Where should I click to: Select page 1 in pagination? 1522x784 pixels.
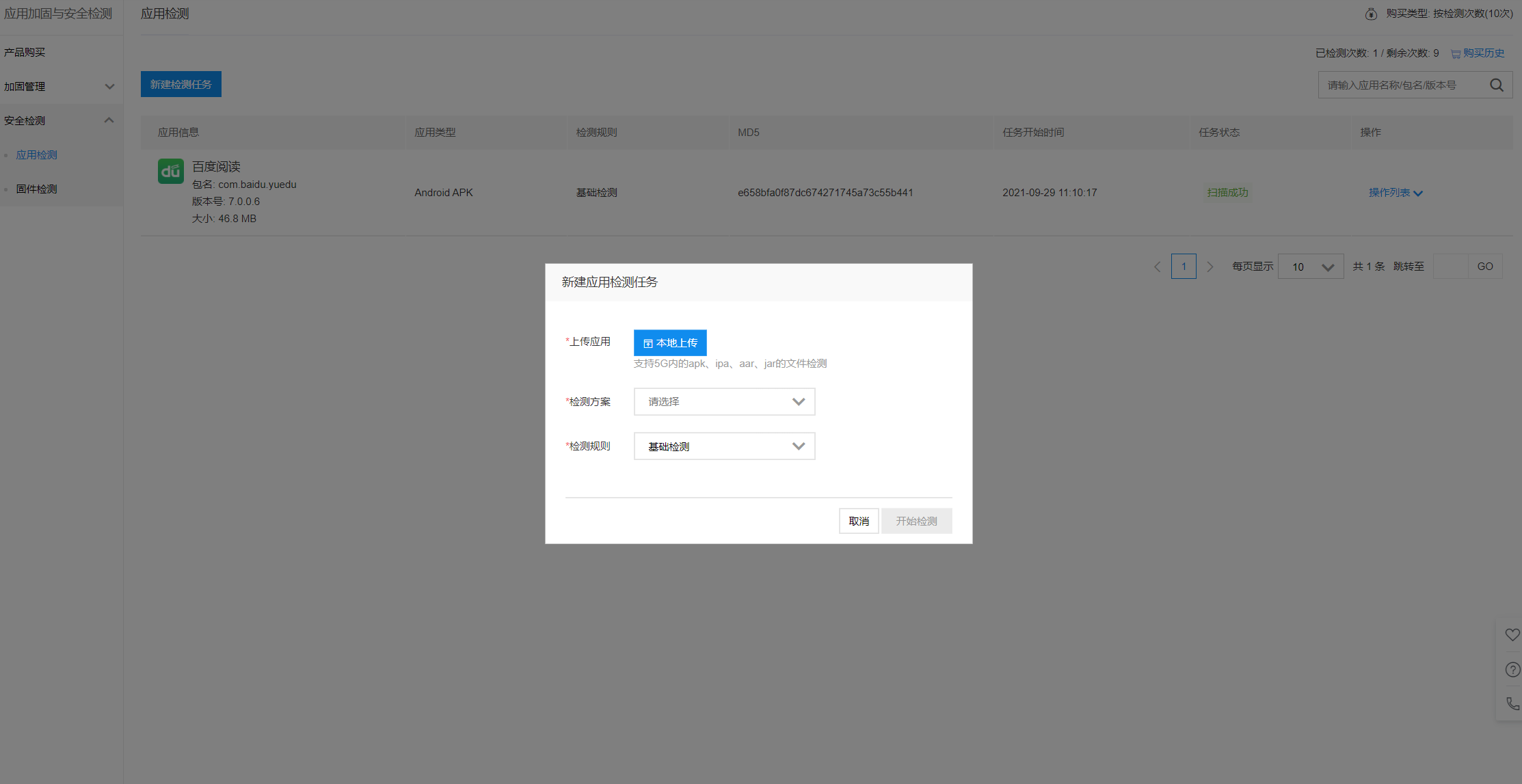tap(1184, 267)
